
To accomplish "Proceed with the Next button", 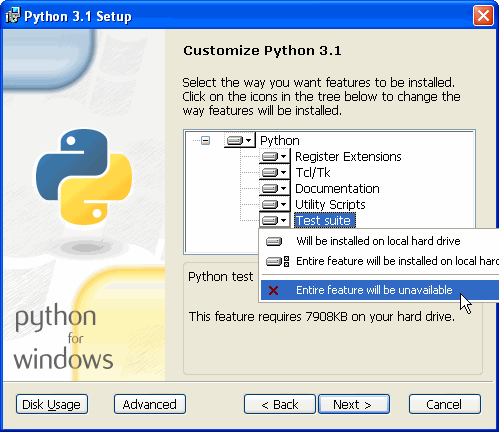I will tap(354, 404).
